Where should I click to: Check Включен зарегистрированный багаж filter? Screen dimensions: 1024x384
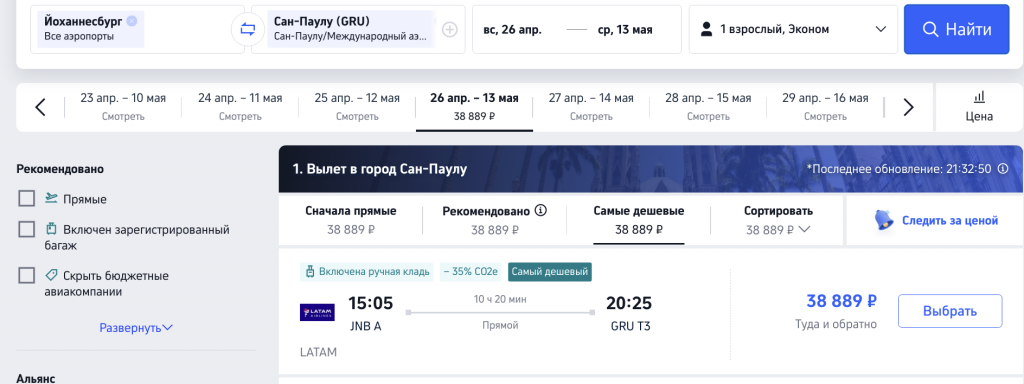click(27, 229)
